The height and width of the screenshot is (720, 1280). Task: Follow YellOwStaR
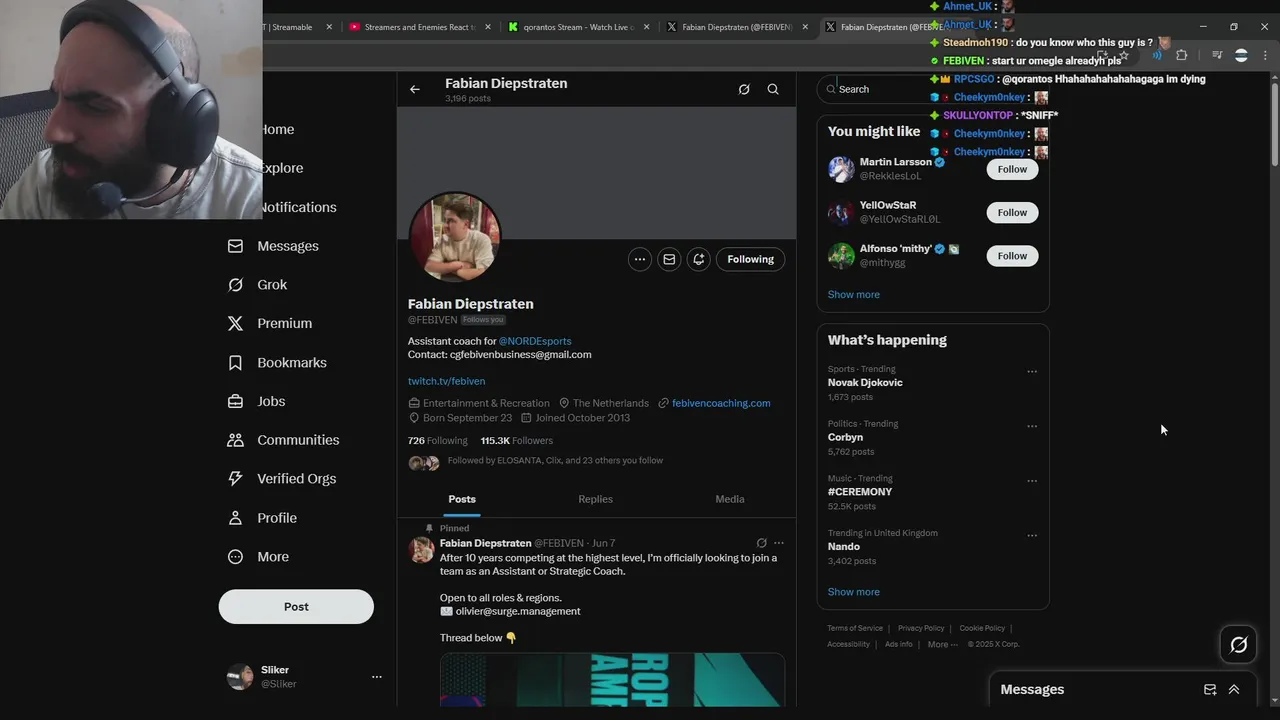coord(1012,212)
